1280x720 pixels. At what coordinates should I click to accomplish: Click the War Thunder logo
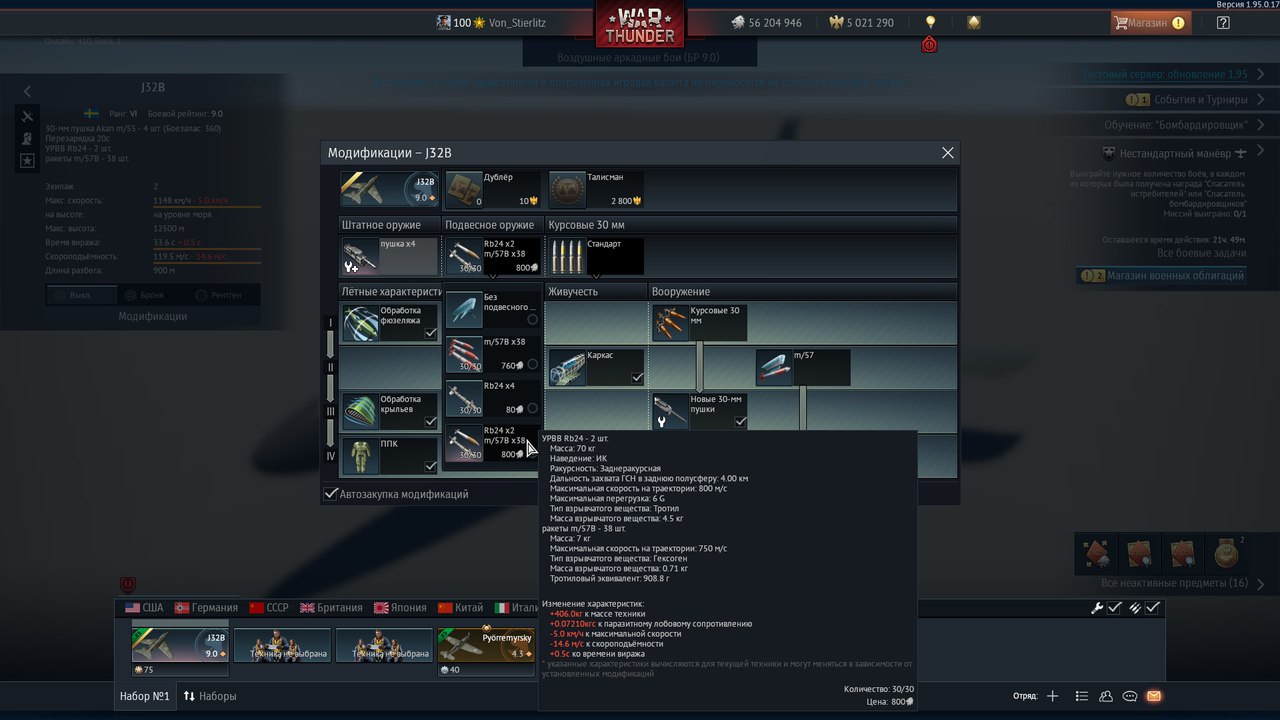(x=640, y=24)
